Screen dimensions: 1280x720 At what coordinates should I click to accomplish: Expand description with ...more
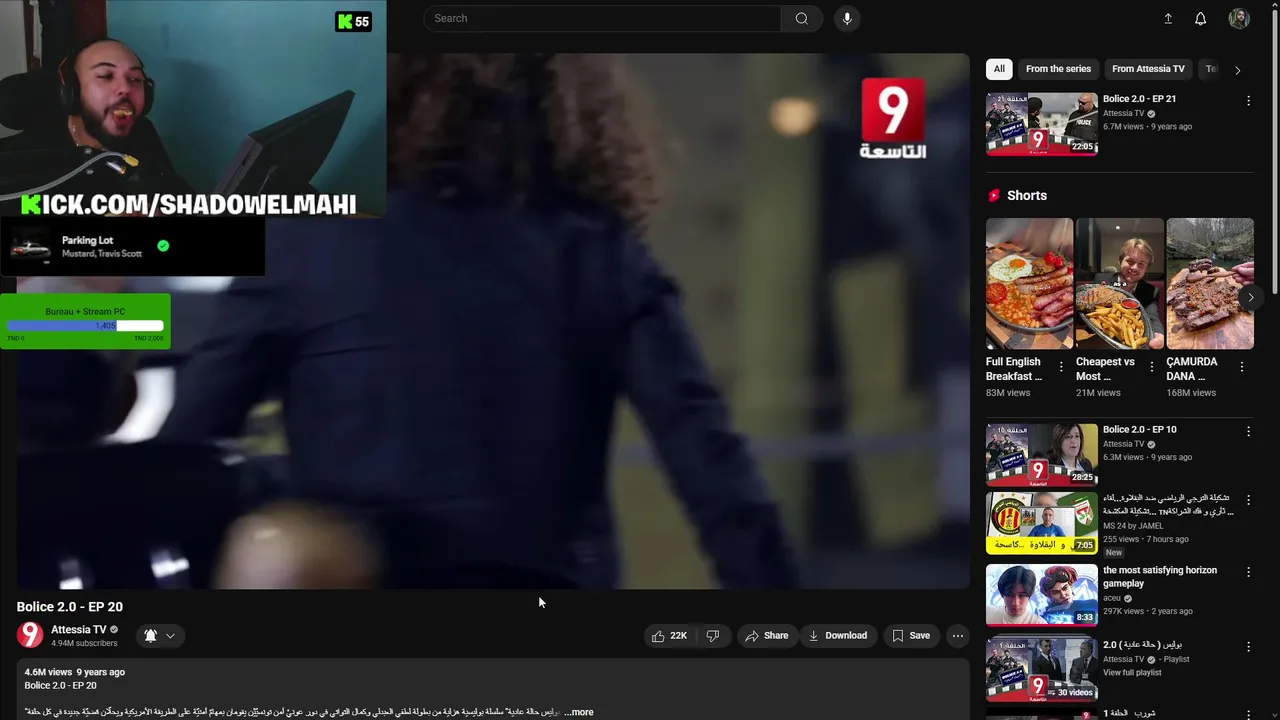pos(579,712)
